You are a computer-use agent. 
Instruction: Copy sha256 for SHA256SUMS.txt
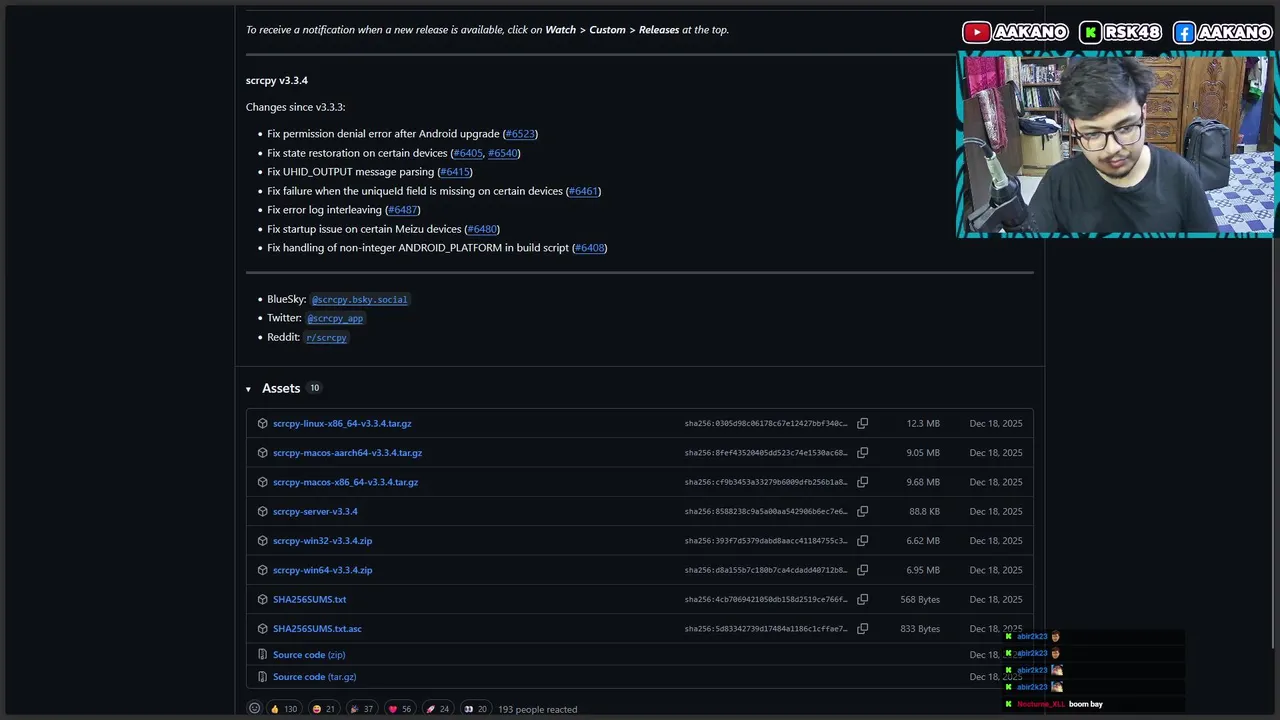click(862, 599)
